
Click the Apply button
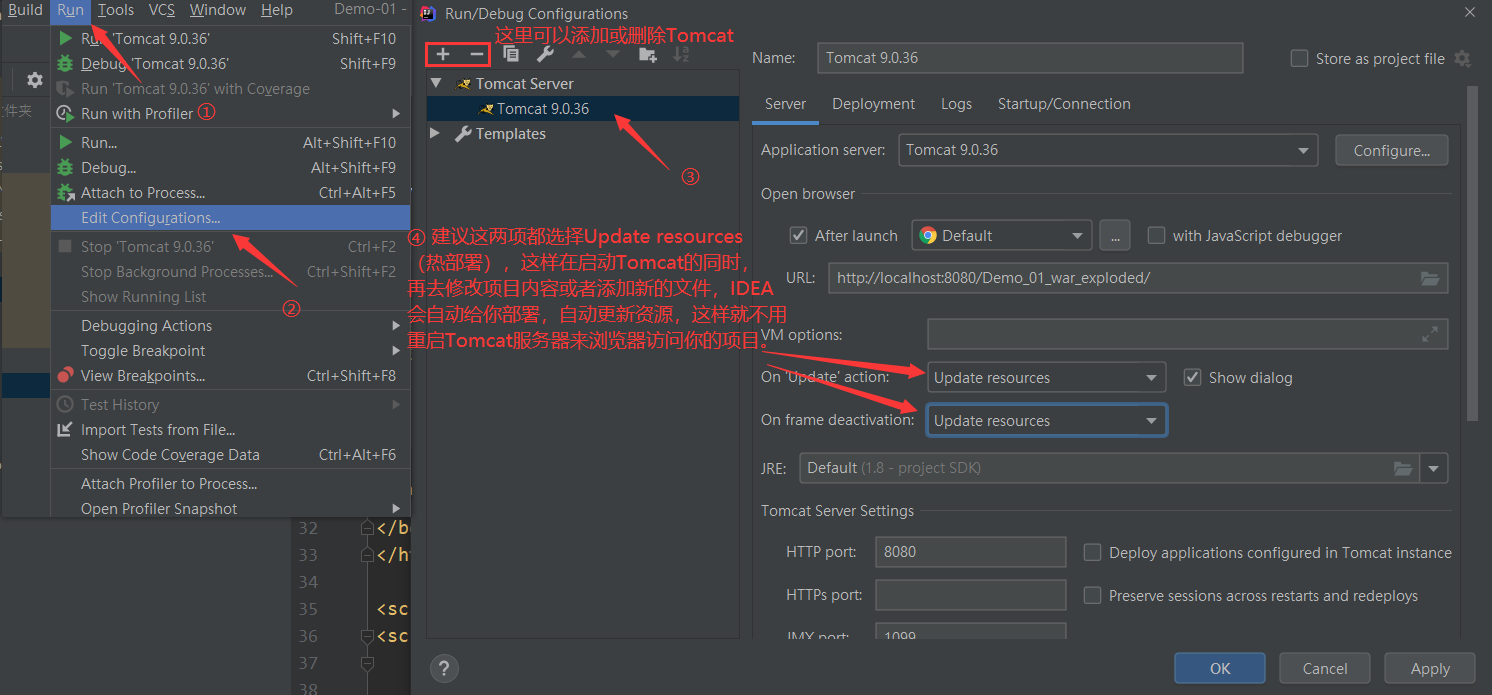point(1430,668)
